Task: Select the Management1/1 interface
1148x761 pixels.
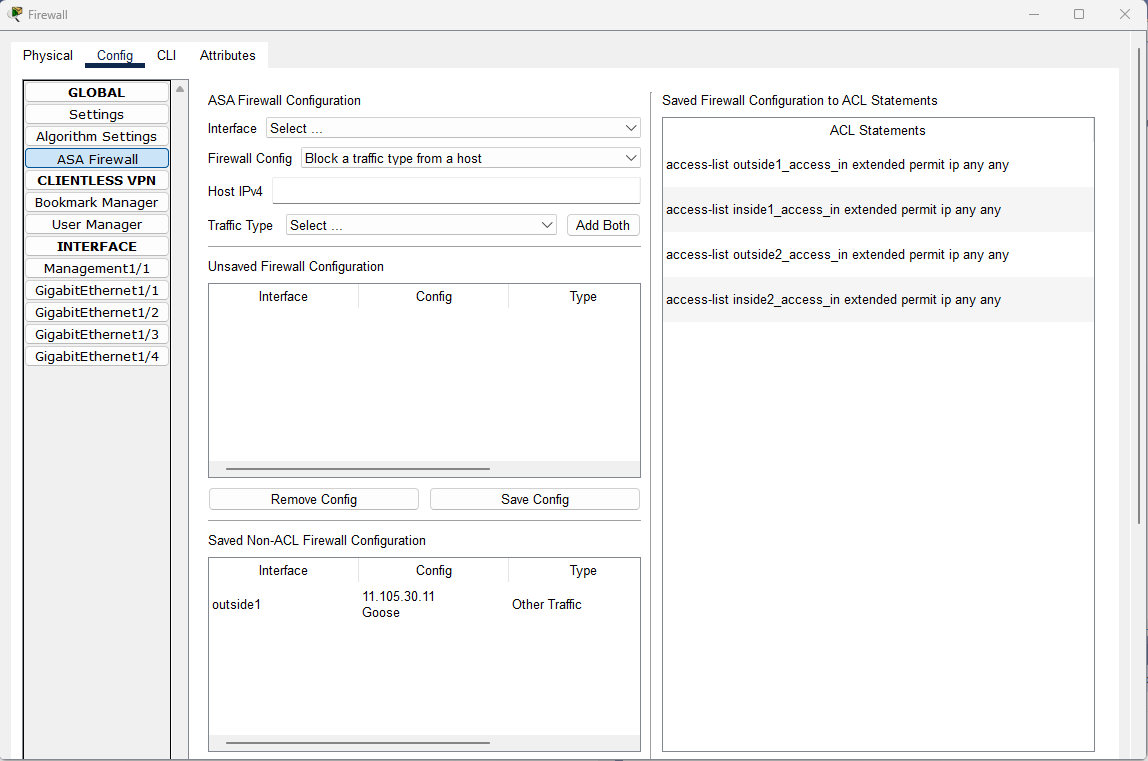Action: 96,268
